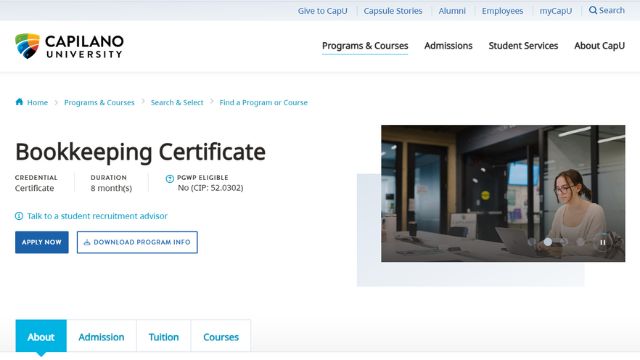
Task: Select the active second slideshow dot
Action: click(x=548, y=242)
